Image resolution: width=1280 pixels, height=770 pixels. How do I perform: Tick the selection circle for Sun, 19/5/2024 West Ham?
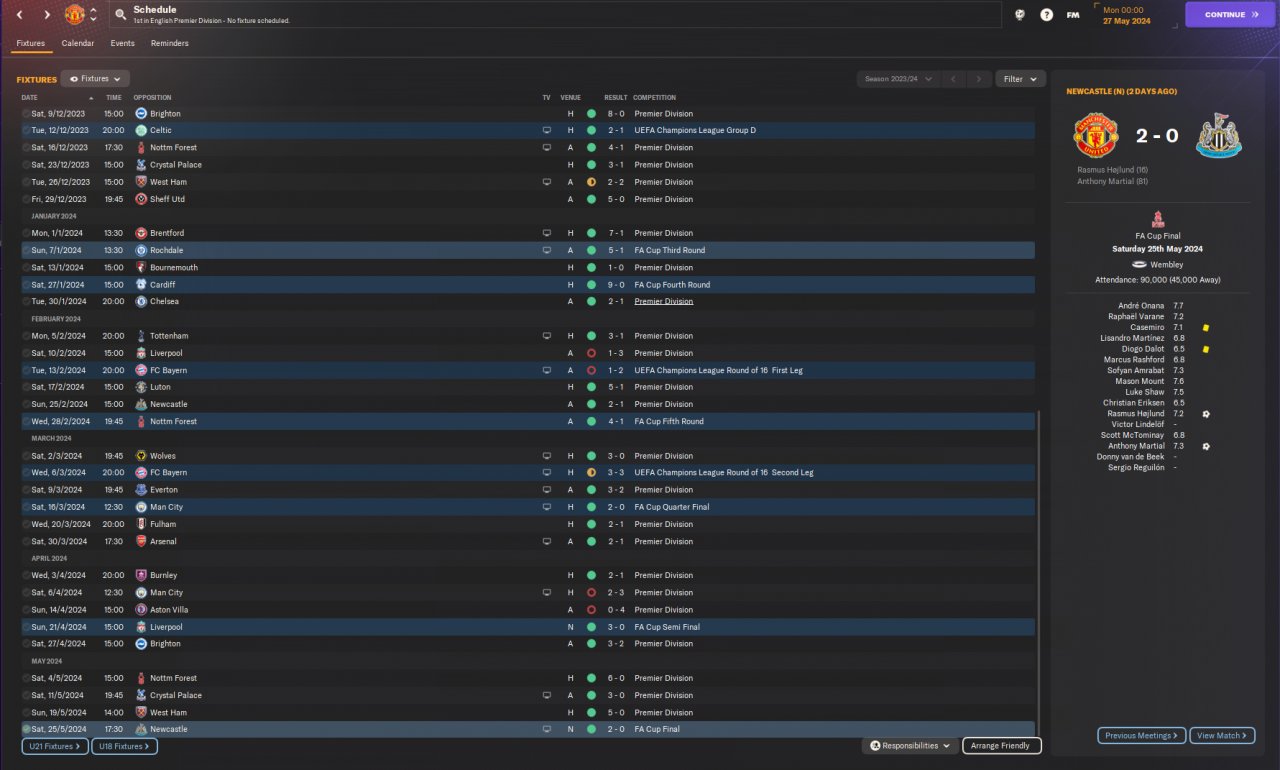pos(26,713)
